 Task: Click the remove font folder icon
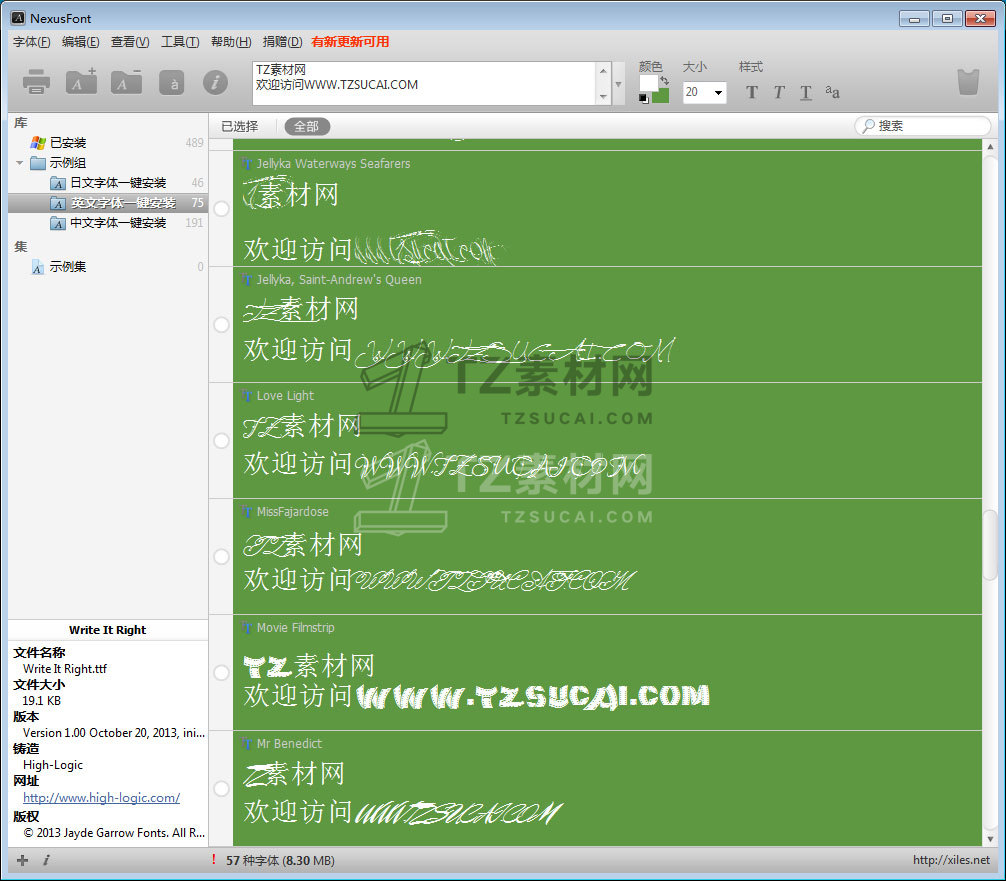pyautogui.click(x=126, y=81)
